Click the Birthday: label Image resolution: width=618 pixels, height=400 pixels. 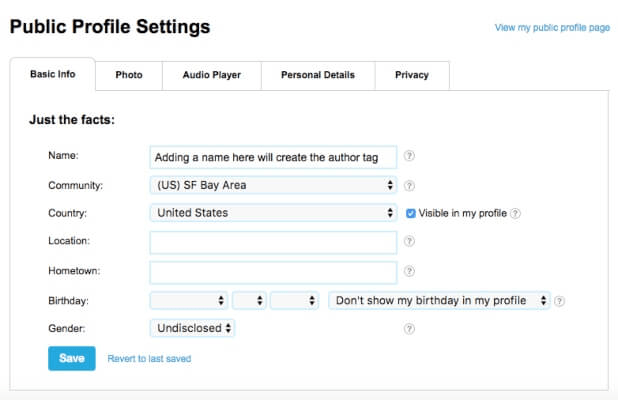[x=68, y=301]
